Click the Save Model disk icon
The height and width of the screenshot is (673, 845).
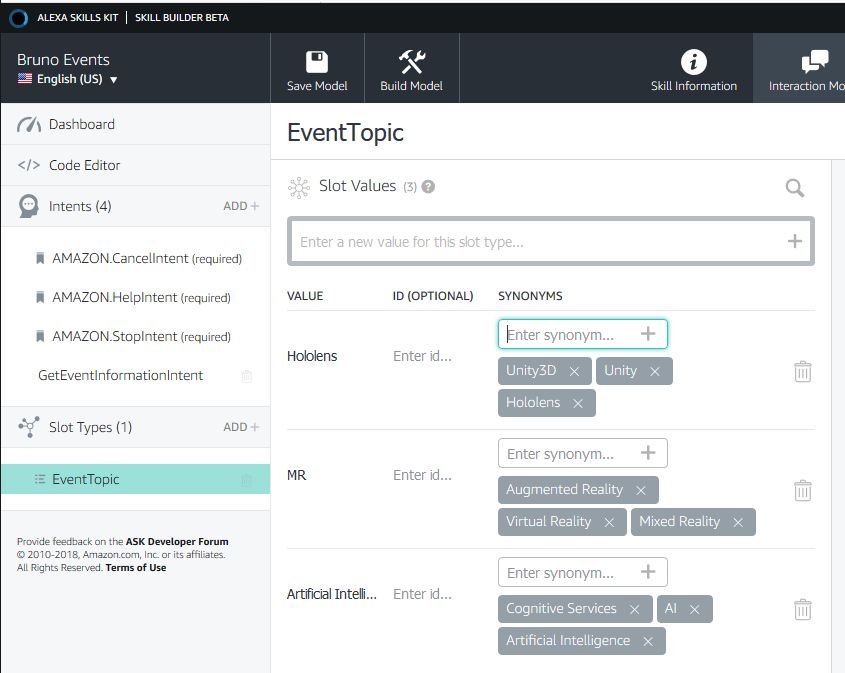317,62
